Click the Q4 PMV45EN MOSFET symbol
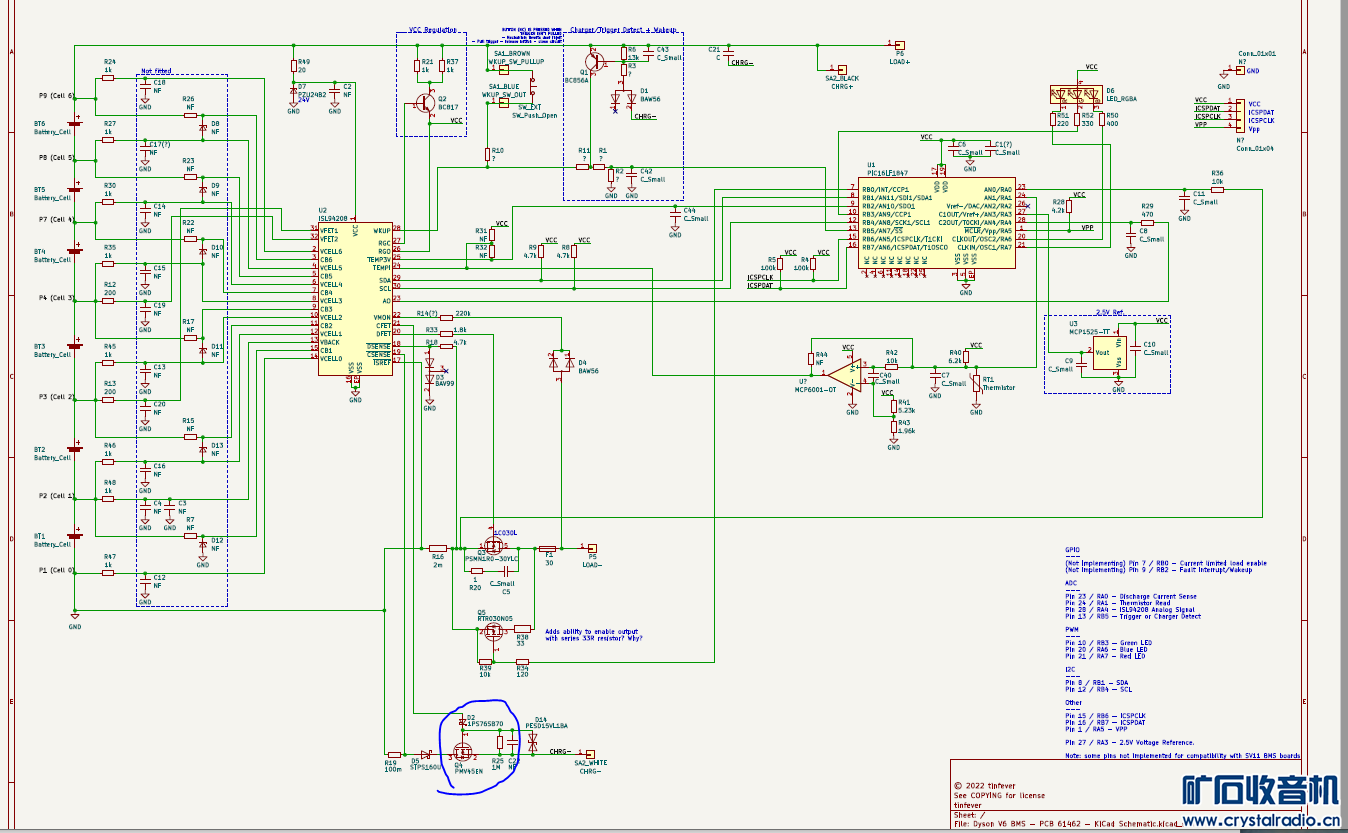Screen dimensions: 1348x833 click(x=464, y=752)
